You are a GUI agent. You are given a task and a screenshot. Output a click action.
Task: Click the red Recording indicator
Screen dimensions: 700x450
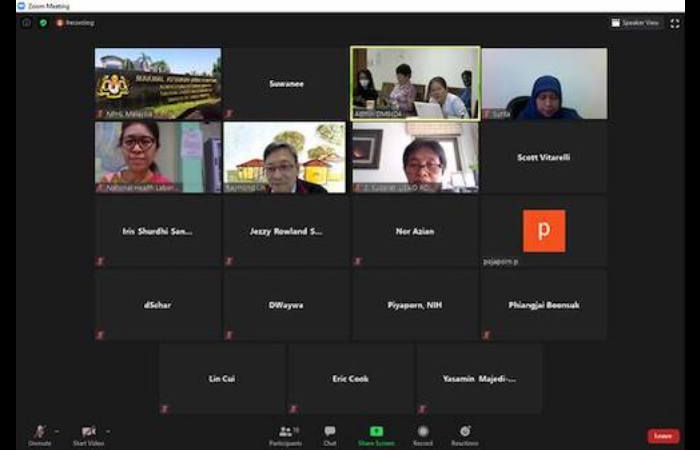point(75,23)
